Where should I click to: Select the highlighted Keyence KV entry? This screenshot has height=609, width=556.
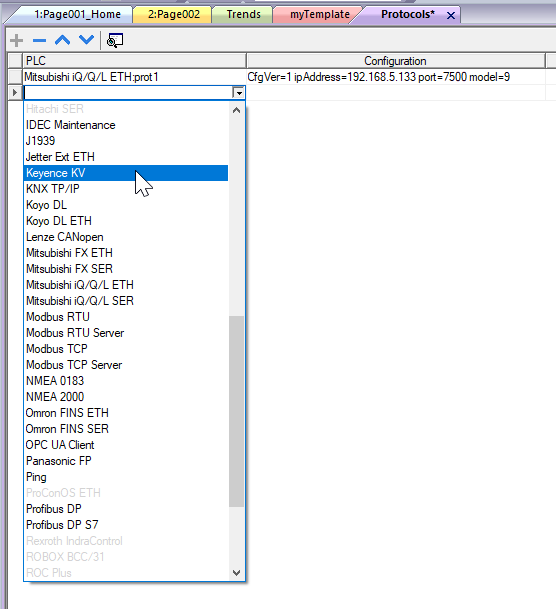coord(126,173)
